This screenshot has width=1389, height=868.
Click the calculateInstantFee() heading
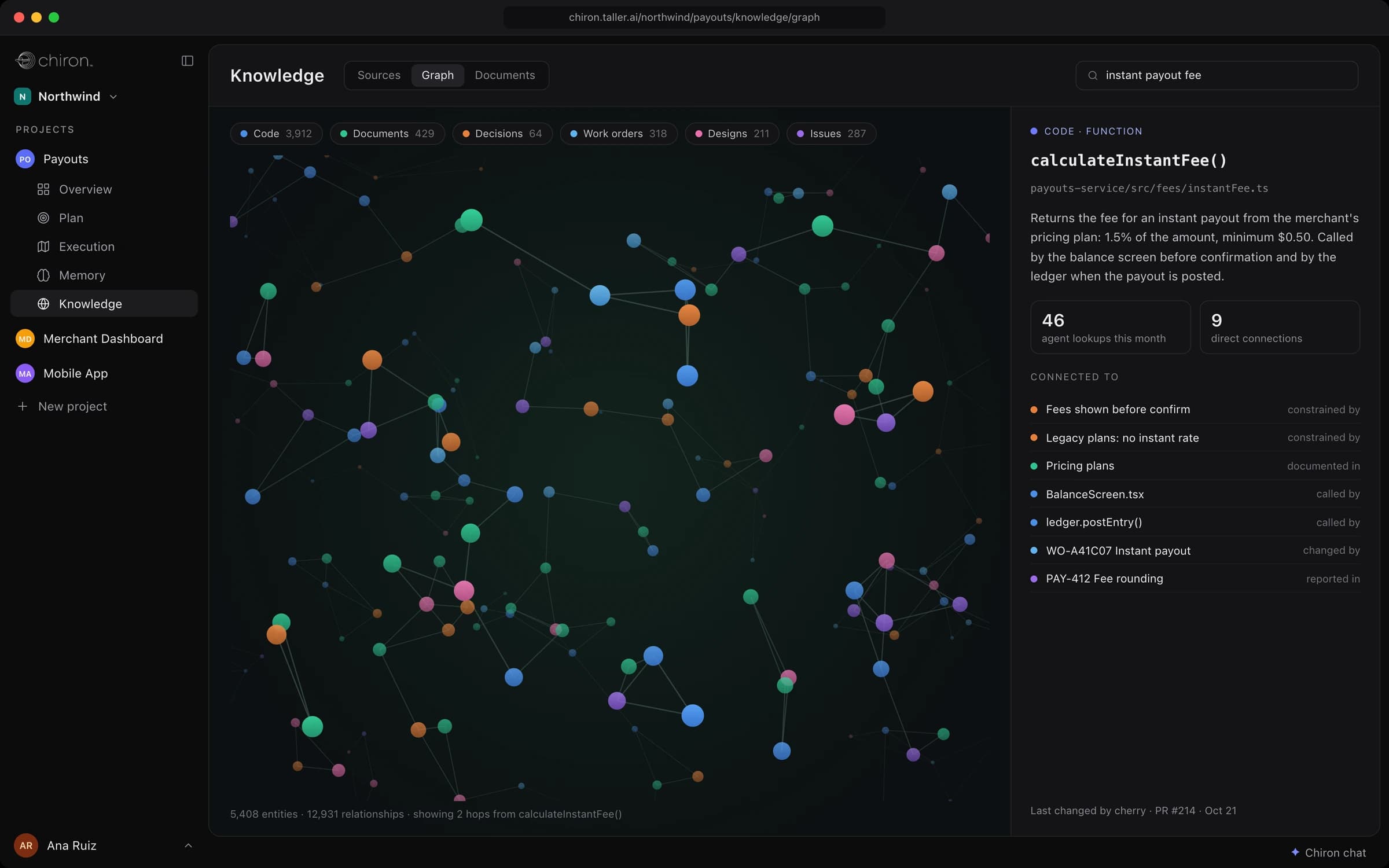[1129, 160]
